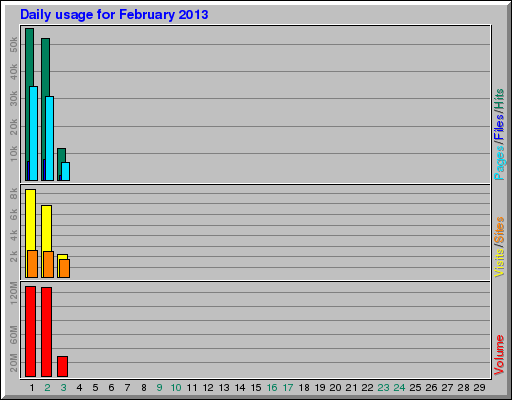Click the '20M' y-axis label
512x400 pixels.
click(x=13, y=363)
